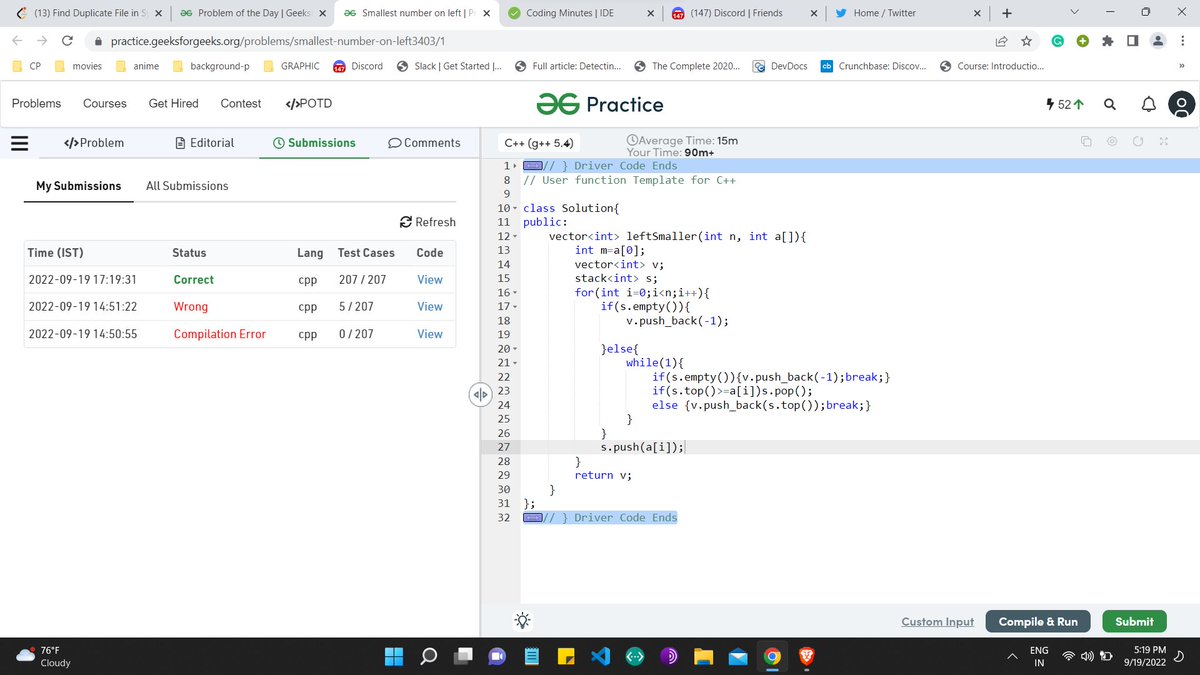View code of the Correct submission
Screen dimensions: 1200x675
[430, 280]
